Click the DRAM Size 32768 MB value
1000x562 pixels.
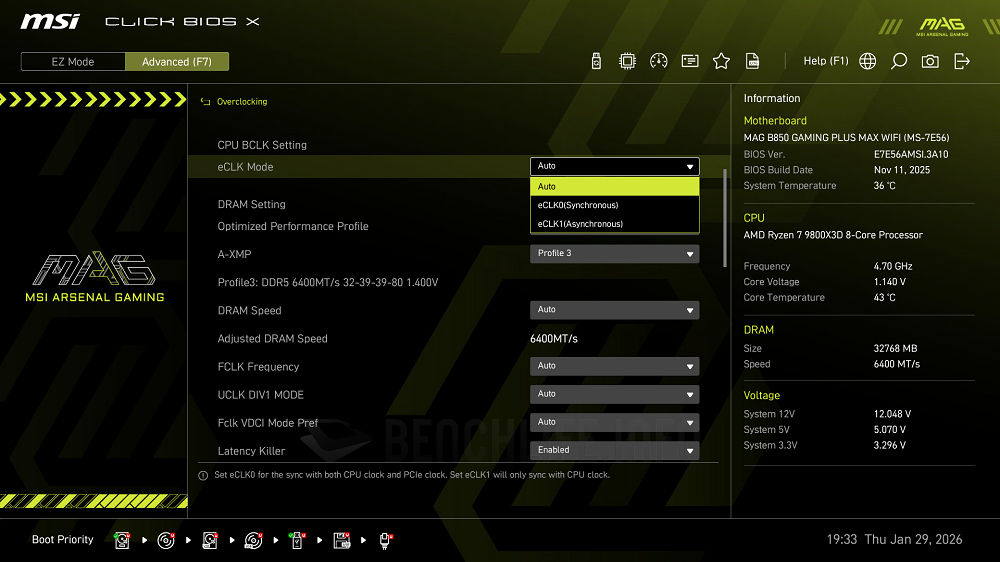[x=895, y=348]
